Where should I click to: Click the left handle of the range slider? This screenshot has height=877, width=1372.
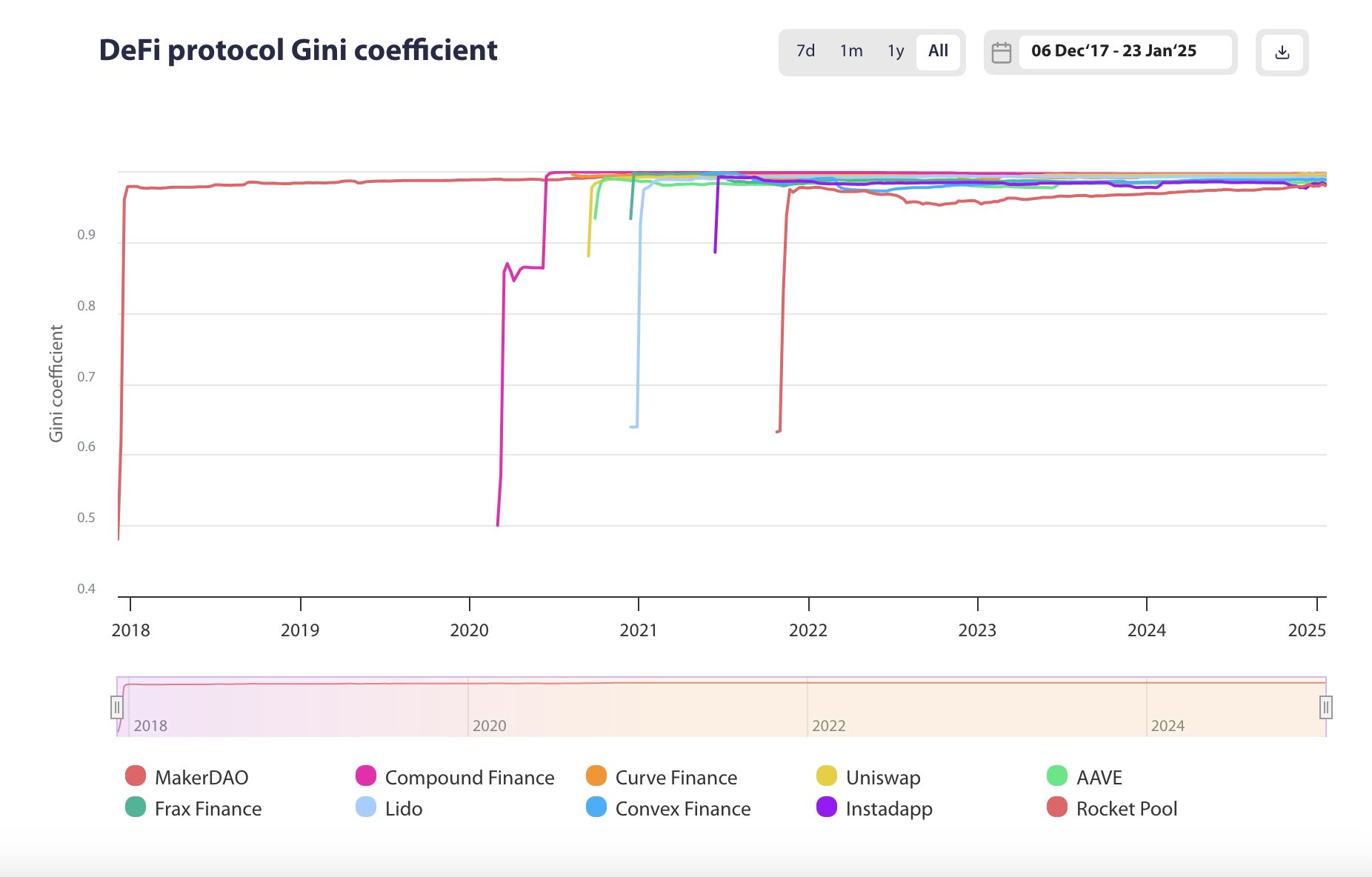pyautogui.click(x=117, y=708)
